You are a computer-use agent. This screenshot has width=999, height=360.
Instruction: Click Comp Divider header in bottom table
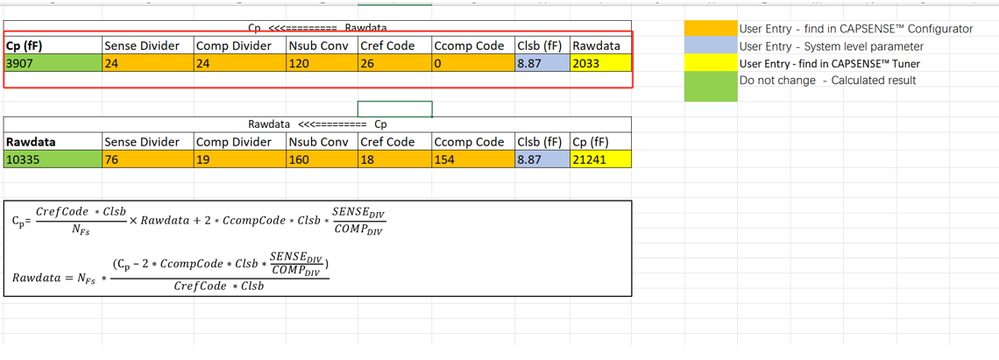coord(240,141)
